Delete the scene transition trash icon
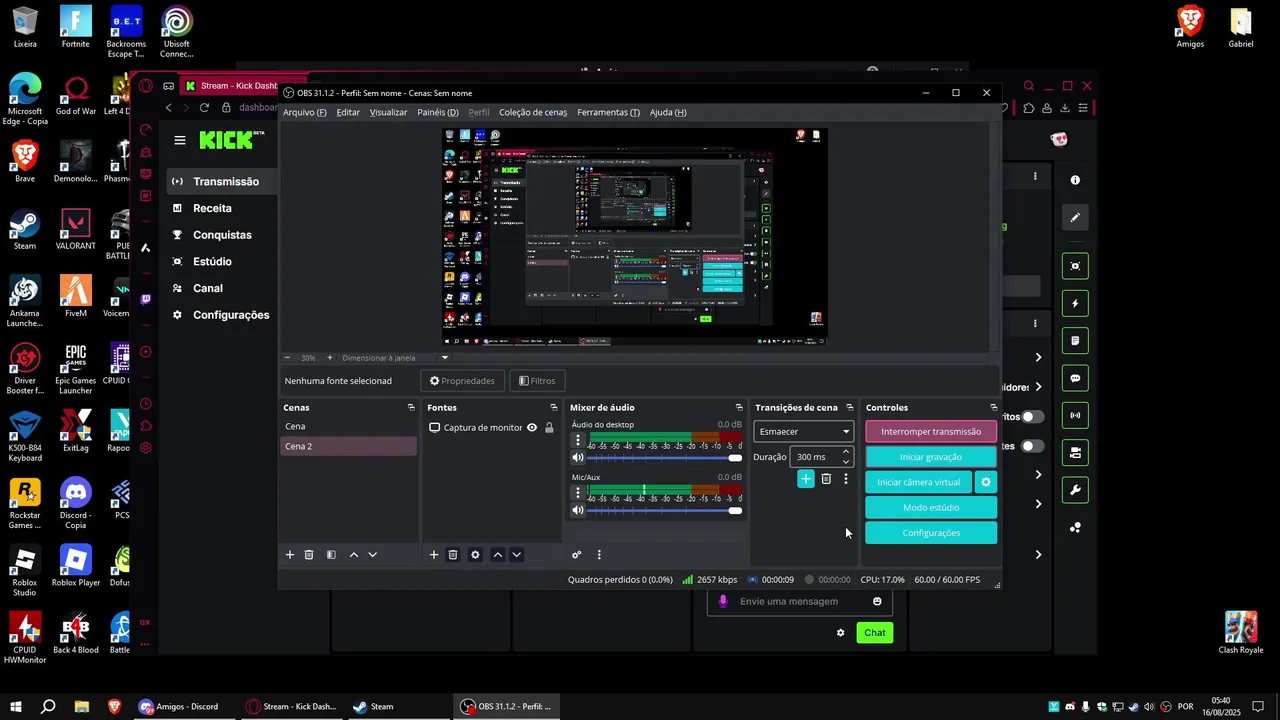1280x720 pixels. click(826, 479)
